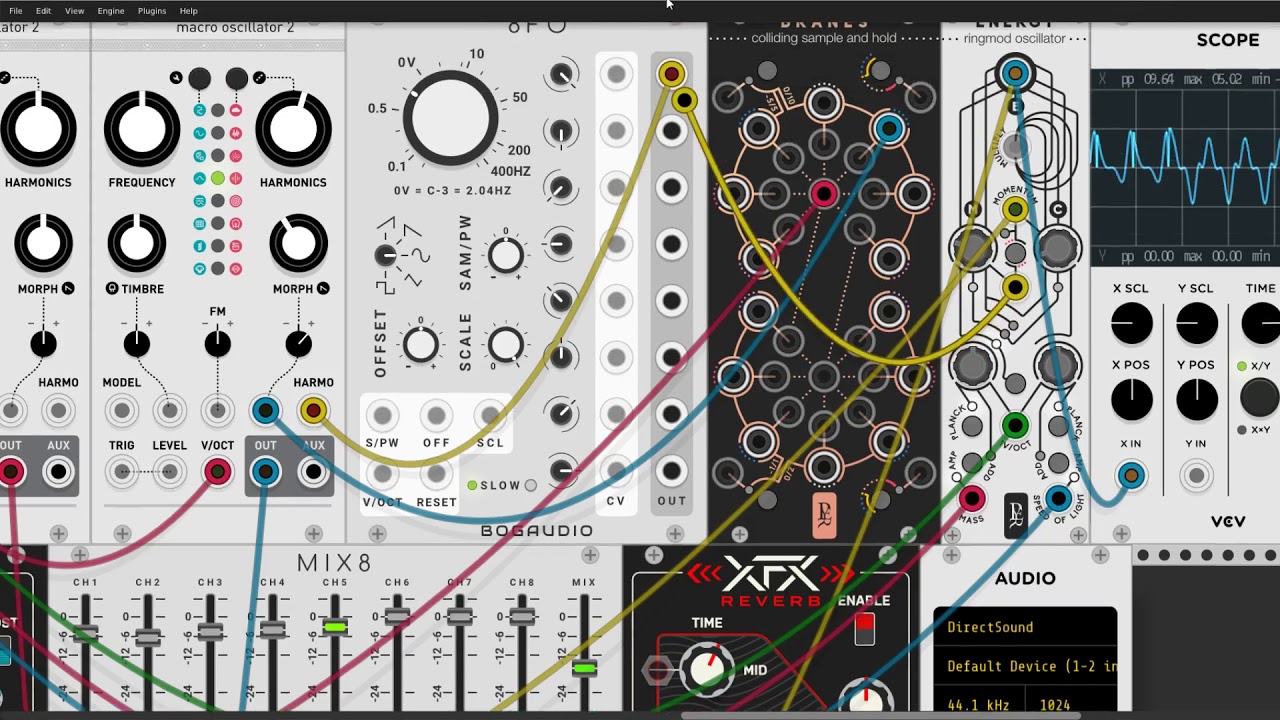Click the top yellow OUT jack on Bogaudio LFO
The height and width of the screenshot is (720, 1280).
pyautogui.click(x=671, y=73)
